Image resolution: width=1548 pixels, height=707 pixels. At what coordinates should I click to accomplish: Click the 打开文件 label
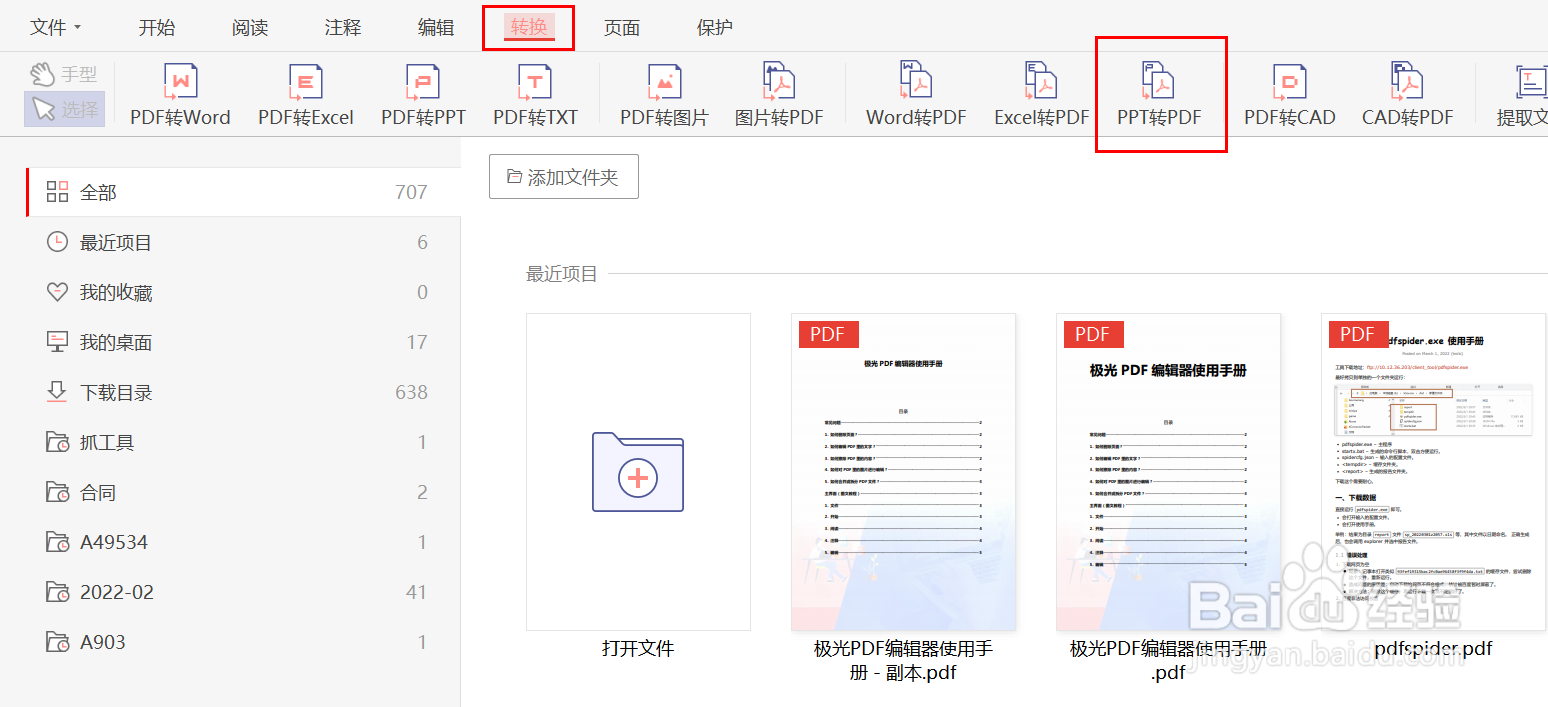pos(638,649)
